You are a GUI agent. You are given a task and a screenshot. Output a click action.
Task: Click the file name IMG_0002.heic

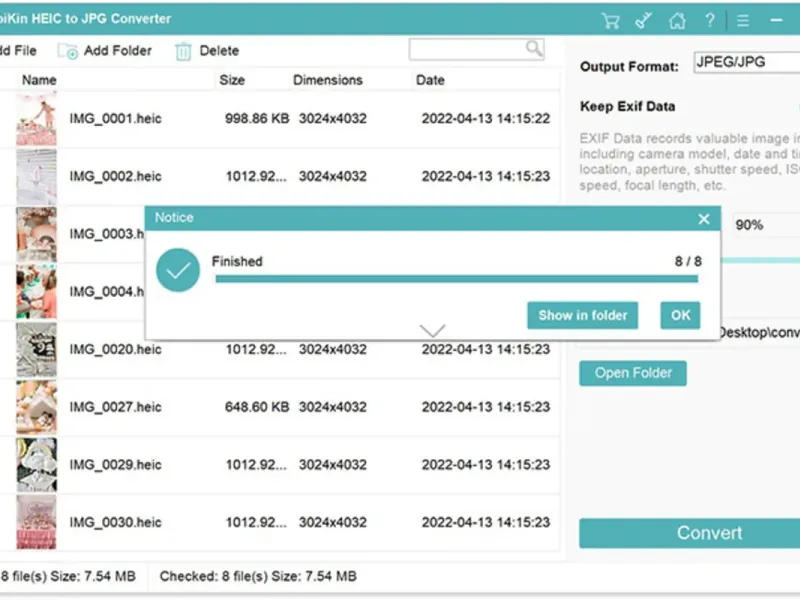point(115,177)
